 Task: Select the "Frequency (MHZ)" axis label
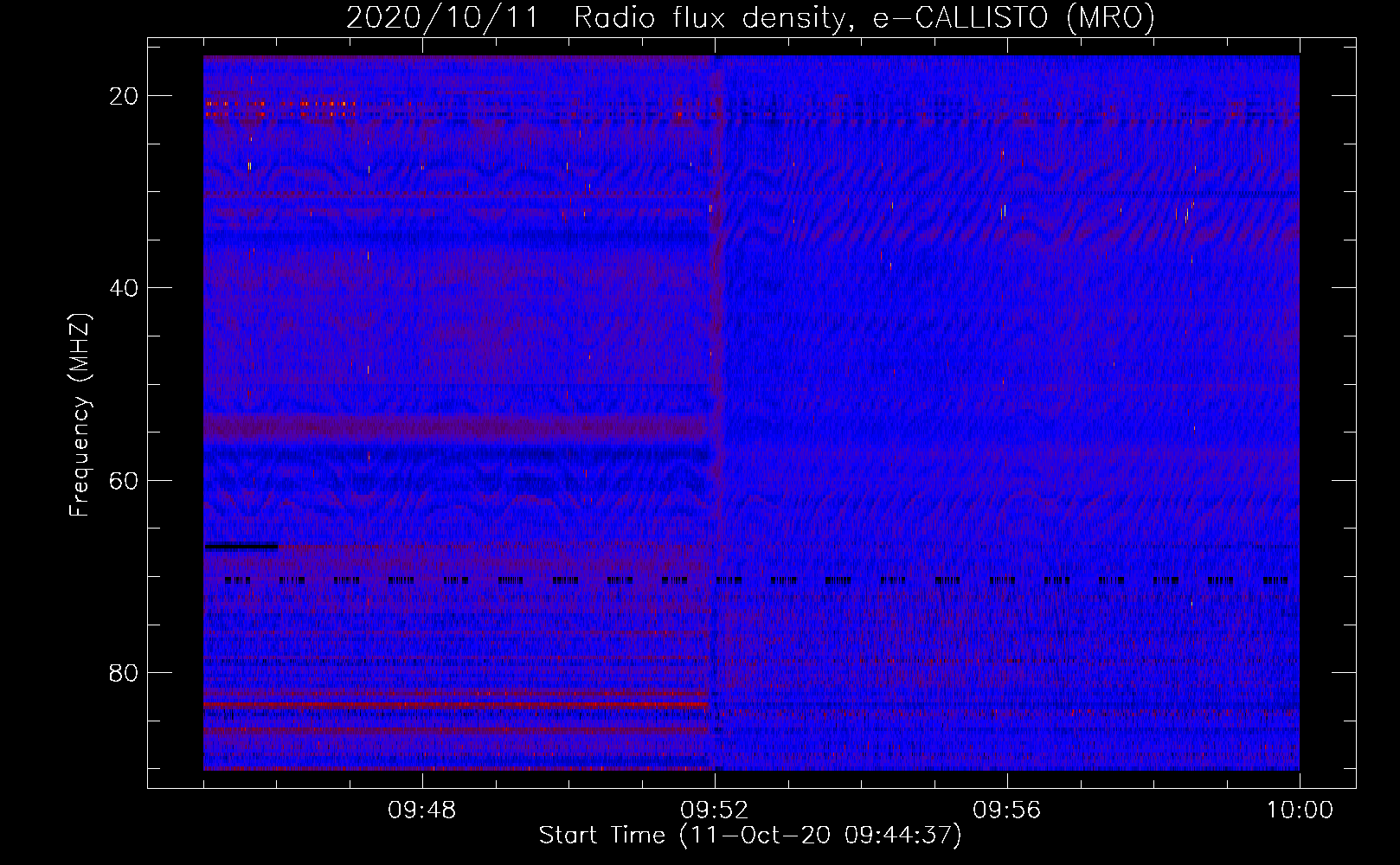[x=80, y=415]
